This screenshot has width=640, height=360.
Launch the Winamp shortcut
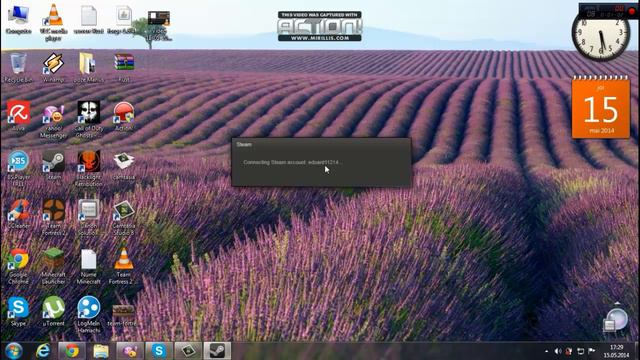pos(53,67)
